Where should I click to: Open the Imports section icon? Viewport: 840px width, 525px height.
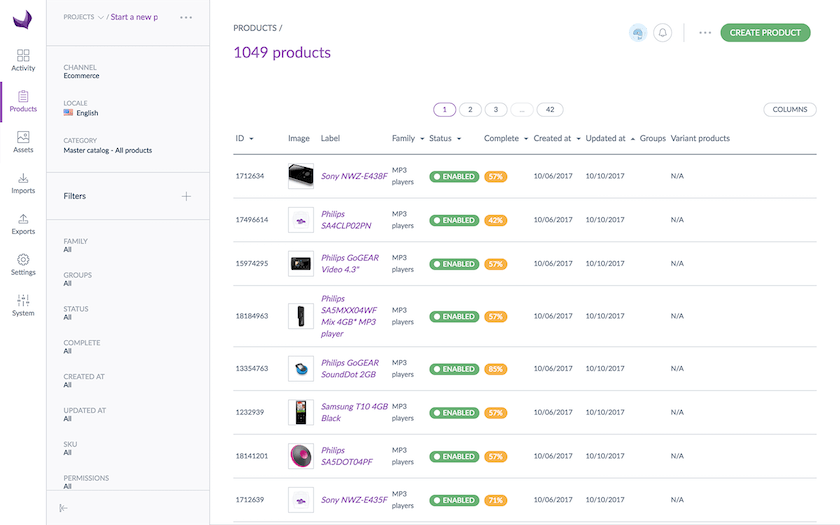pyautogui.click(x=23, y=178)
